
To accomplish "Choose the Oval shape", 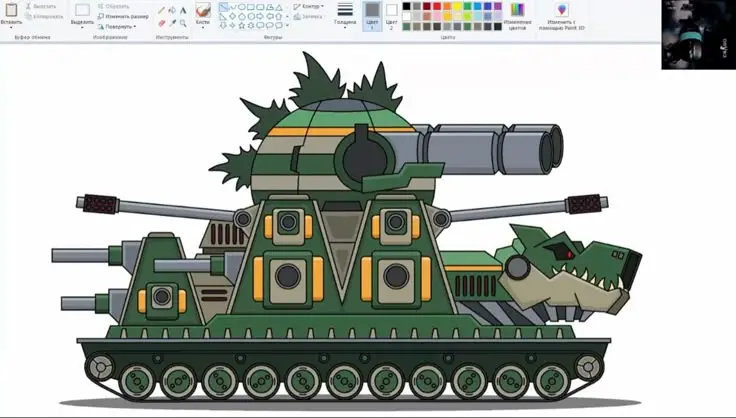I will pos(242,7).
